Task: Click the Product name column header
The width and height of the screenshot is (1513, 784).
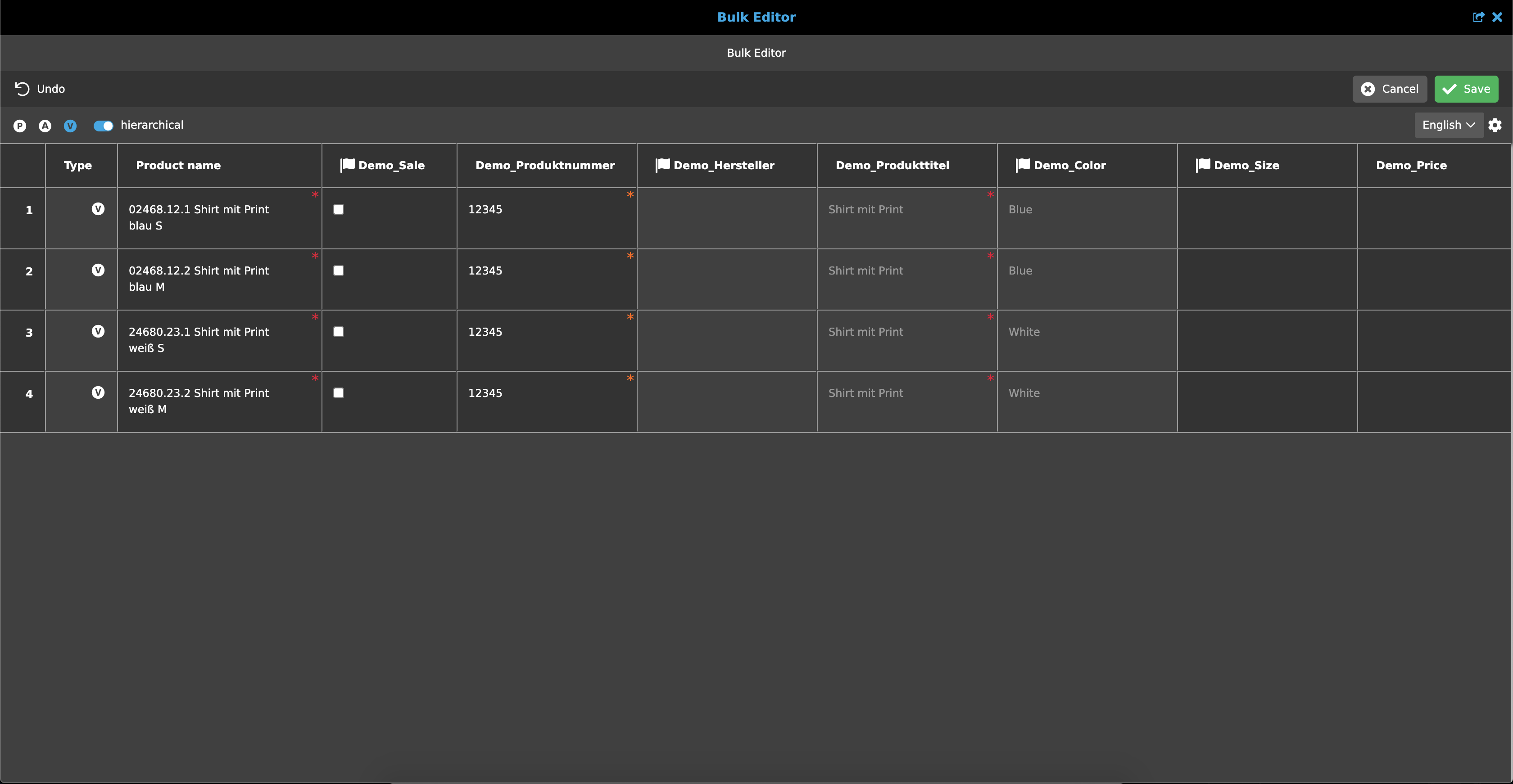Action: 178,166
